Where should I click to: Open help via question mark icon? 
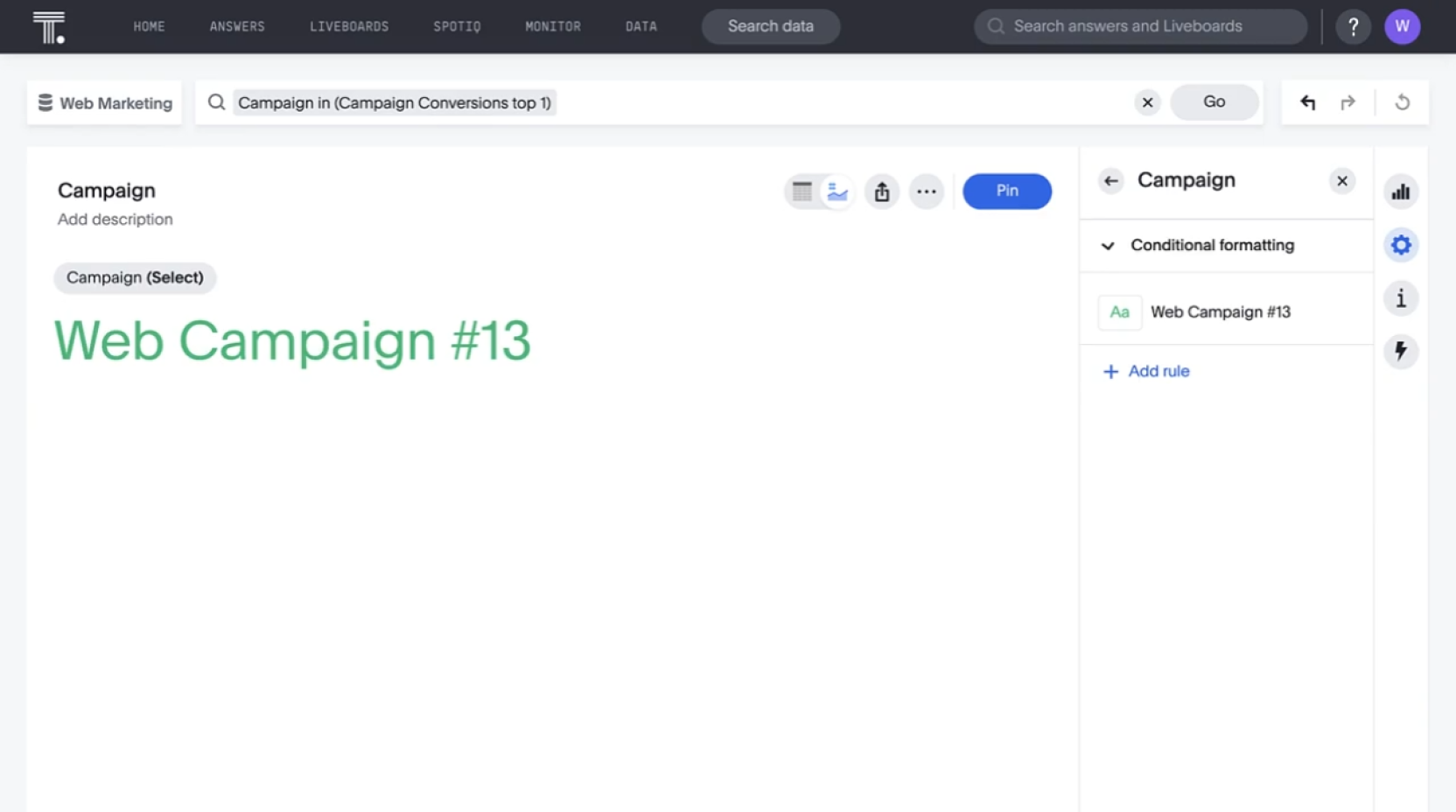point(1353,26)
